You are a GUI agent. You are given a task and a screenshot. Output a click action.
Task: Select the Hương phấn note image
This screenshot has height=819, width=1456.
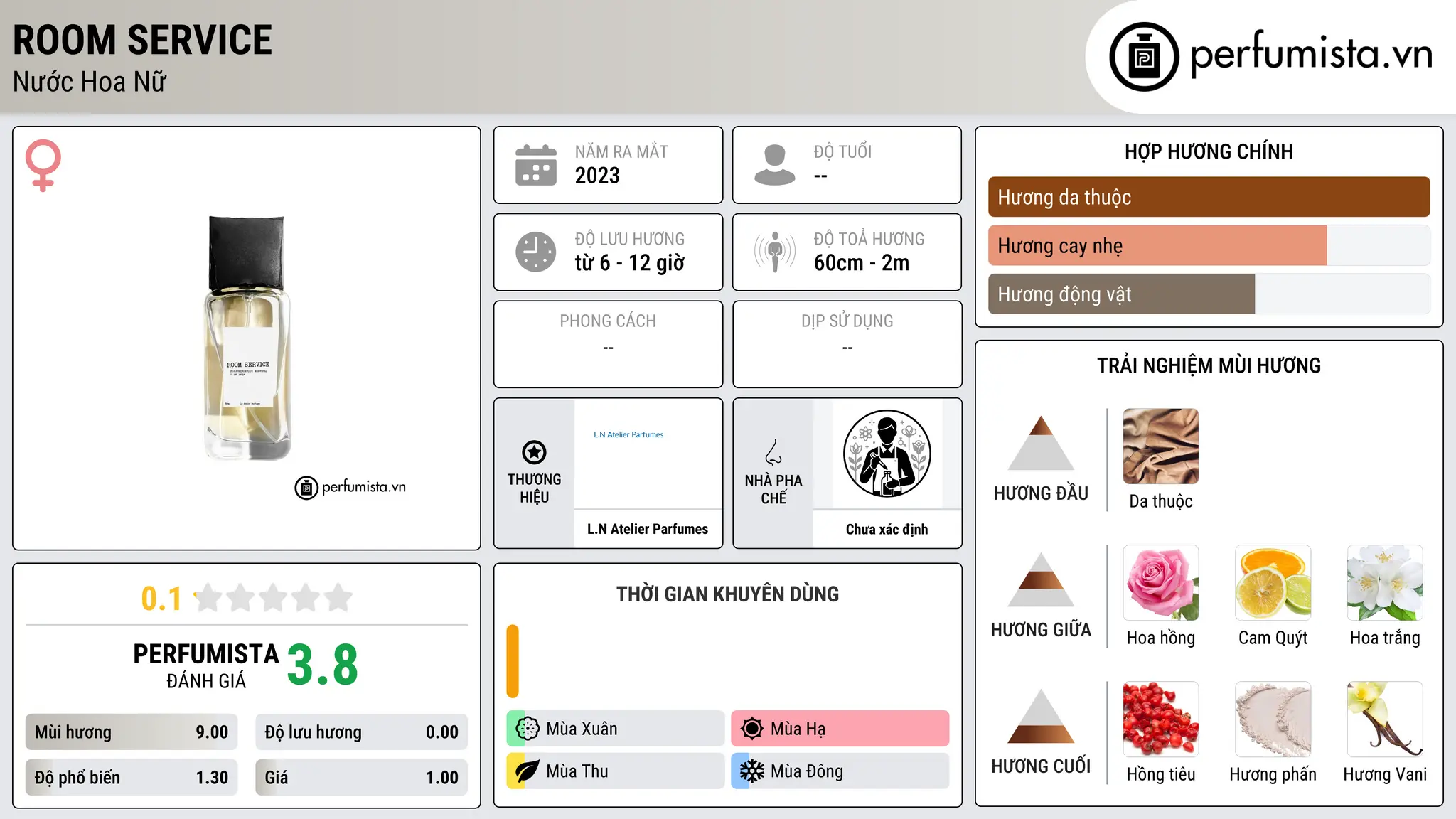point(1273,719)
